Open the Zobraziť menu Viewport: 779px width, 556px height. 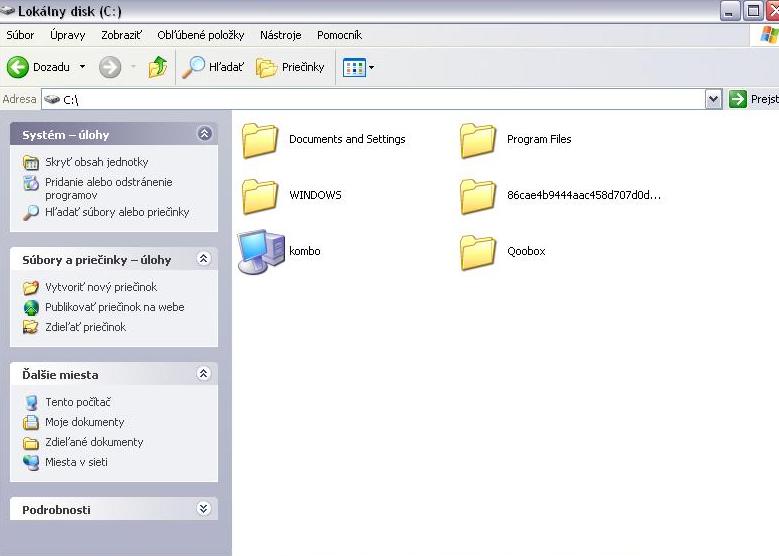[121, 35]
